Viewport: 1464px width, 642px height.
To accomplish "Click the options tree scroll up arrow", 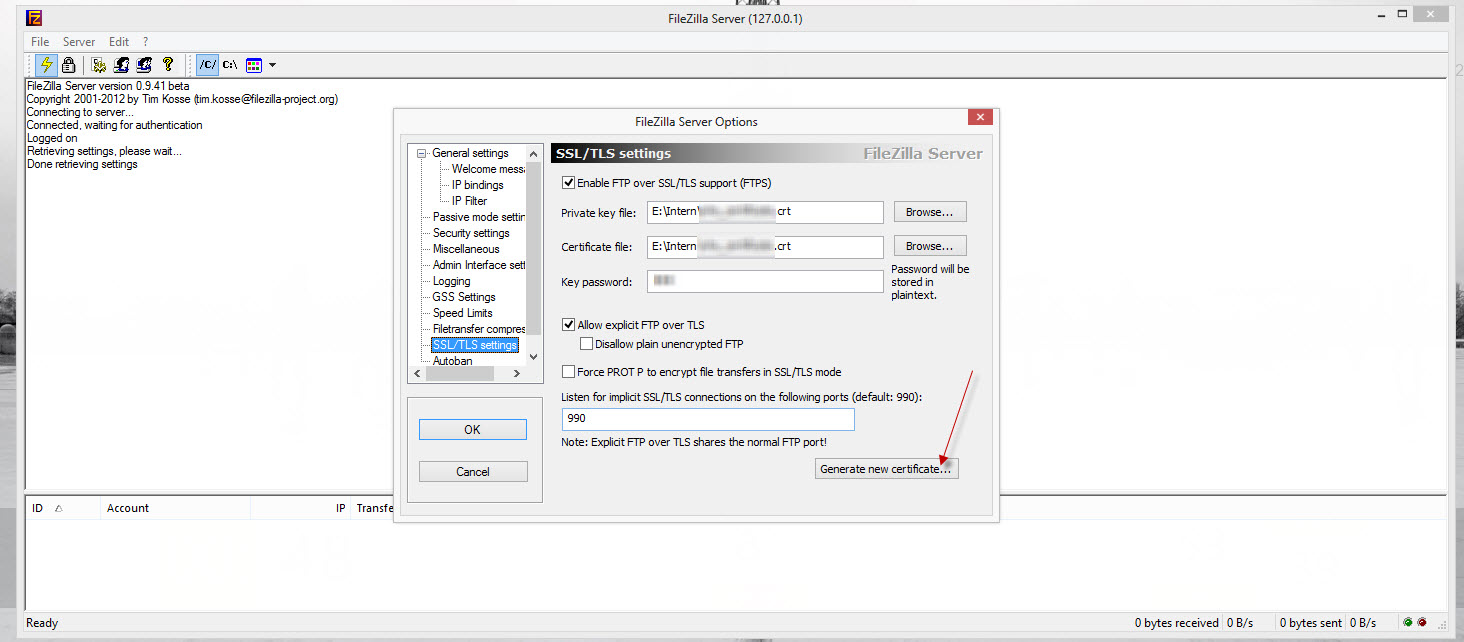I will 534,153.
